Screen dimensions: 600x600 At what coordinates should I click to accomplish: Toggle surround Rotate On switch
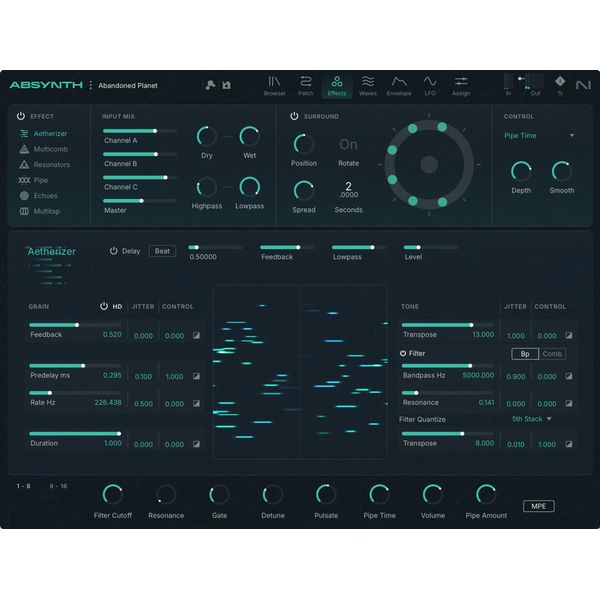[x=348, y=145]
